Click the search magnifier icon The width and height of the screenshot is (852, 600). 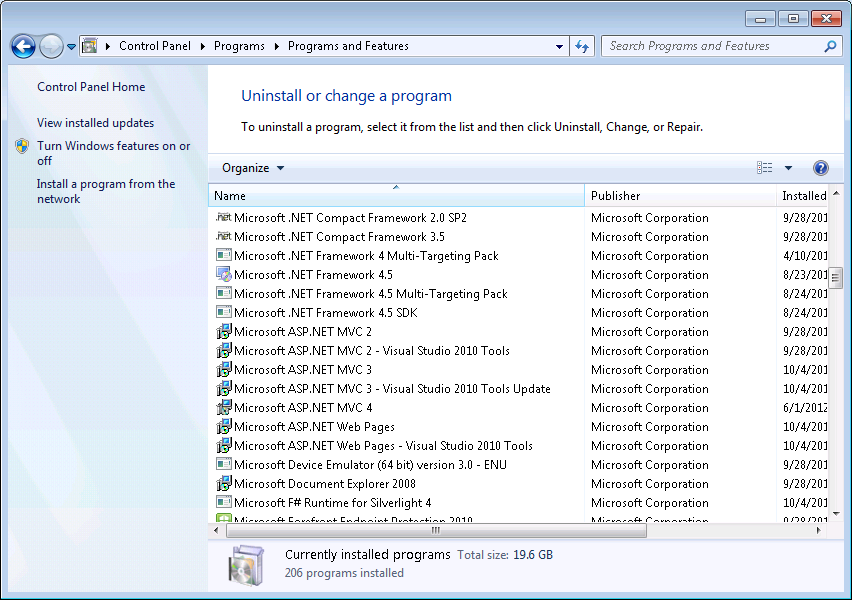click(830, 46)
